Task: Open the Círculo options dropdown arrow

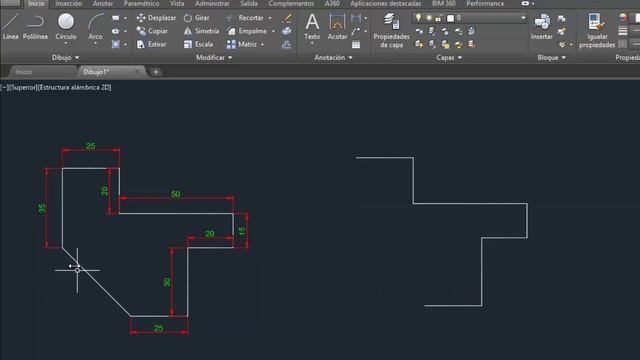Action: click(x=66, y=43)
